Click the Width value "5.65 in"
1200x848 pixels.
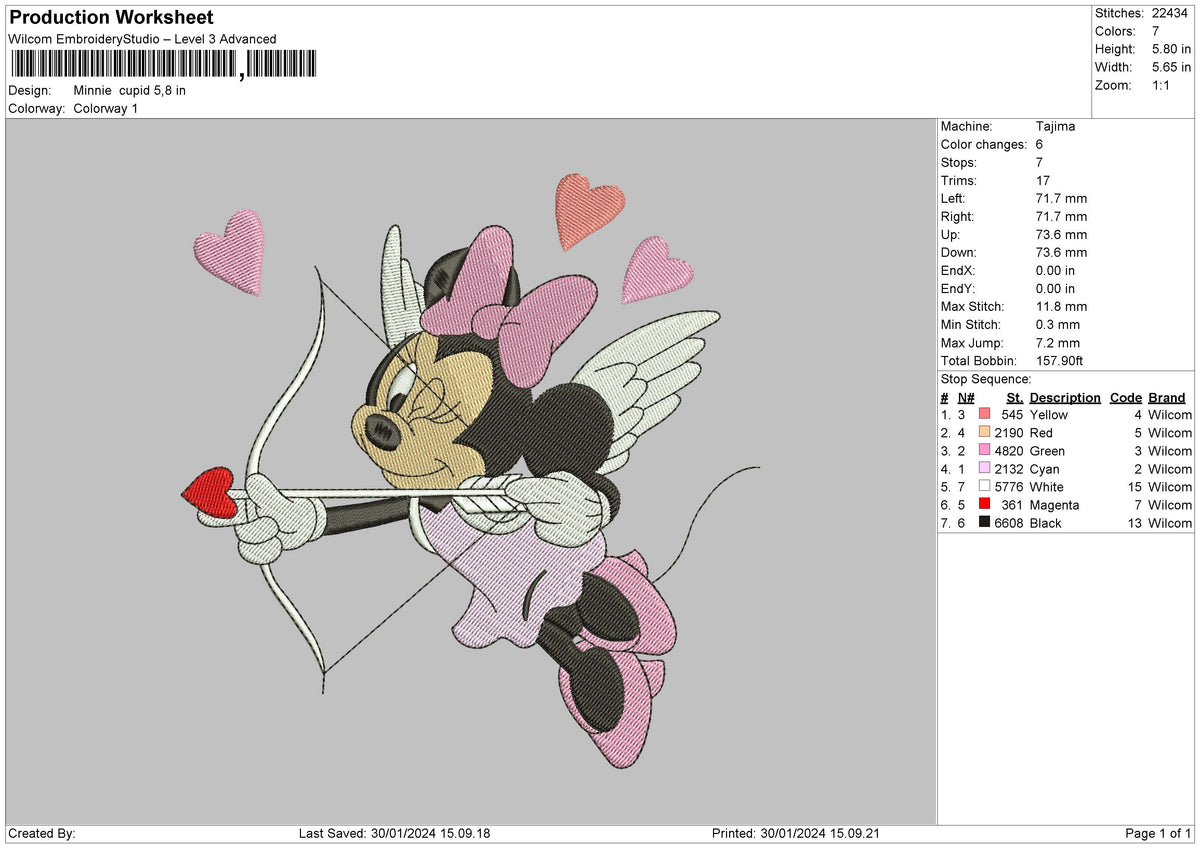tap(1172, 67)
